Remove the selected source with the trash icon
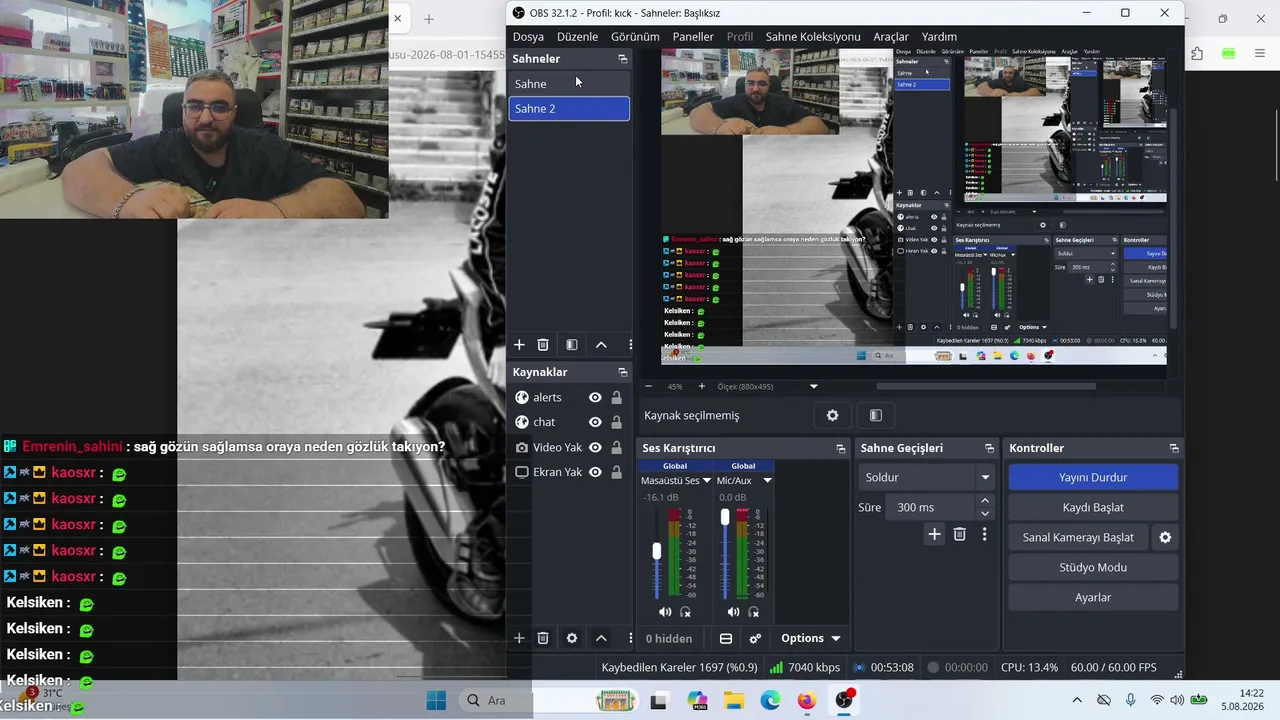Screen dimensions: 1280x720 543,638
